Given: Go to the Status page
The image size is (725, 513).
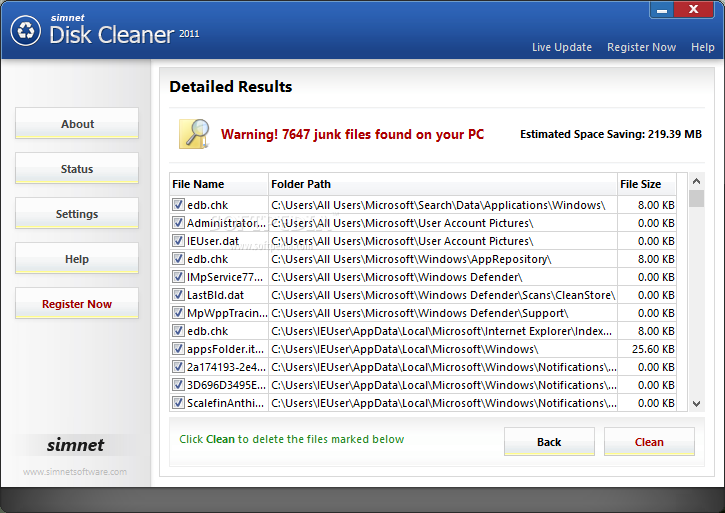Looking at the screenshot, I should pyautogui.click(x=77, y=168).
